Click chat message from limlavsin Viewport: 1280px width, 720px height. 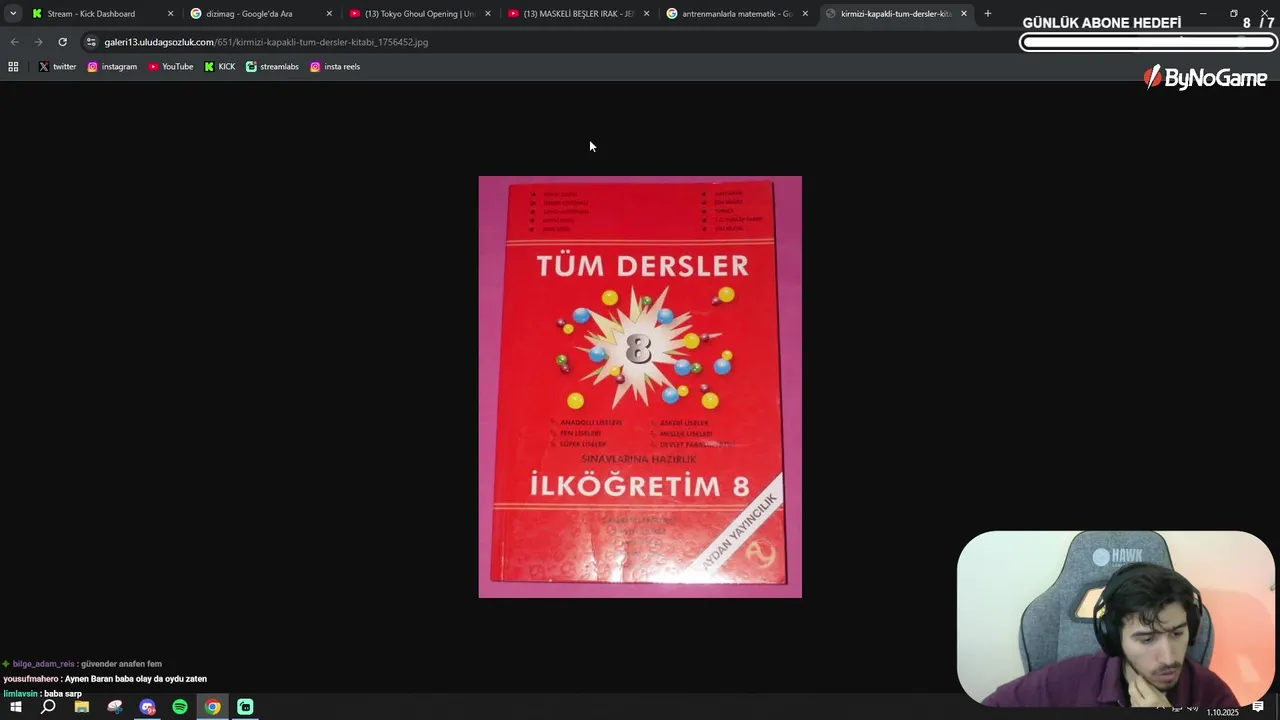[43, 694]
